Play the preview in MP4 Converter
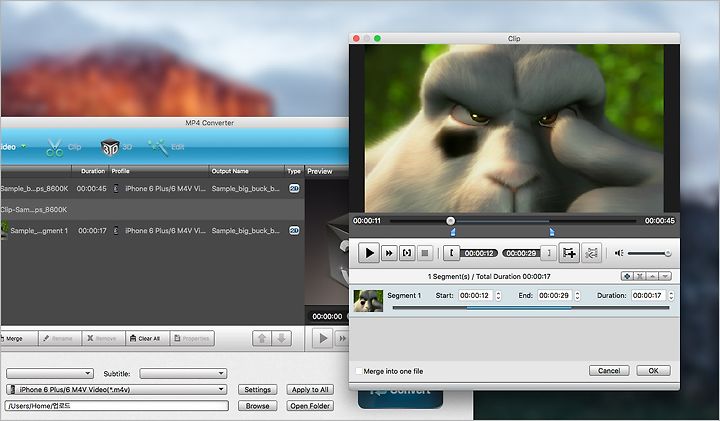 (323, 338)
